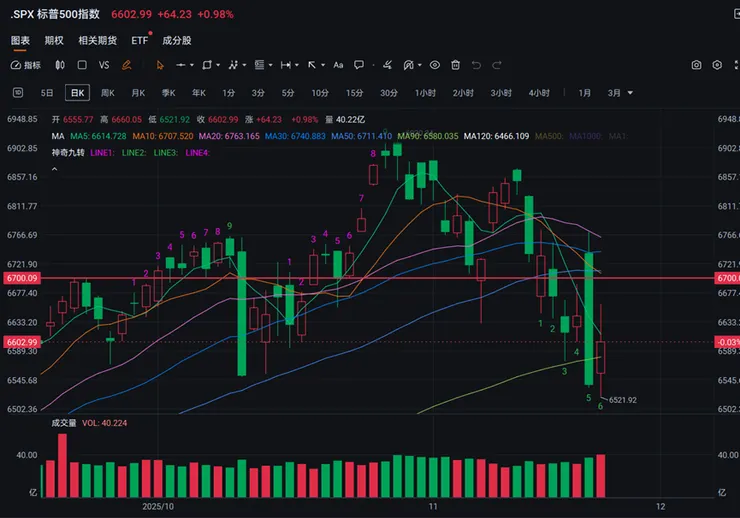Collapse the 神奇九转 indicator legend arrow
Screen dimensions: 740x518
[53, 169]
